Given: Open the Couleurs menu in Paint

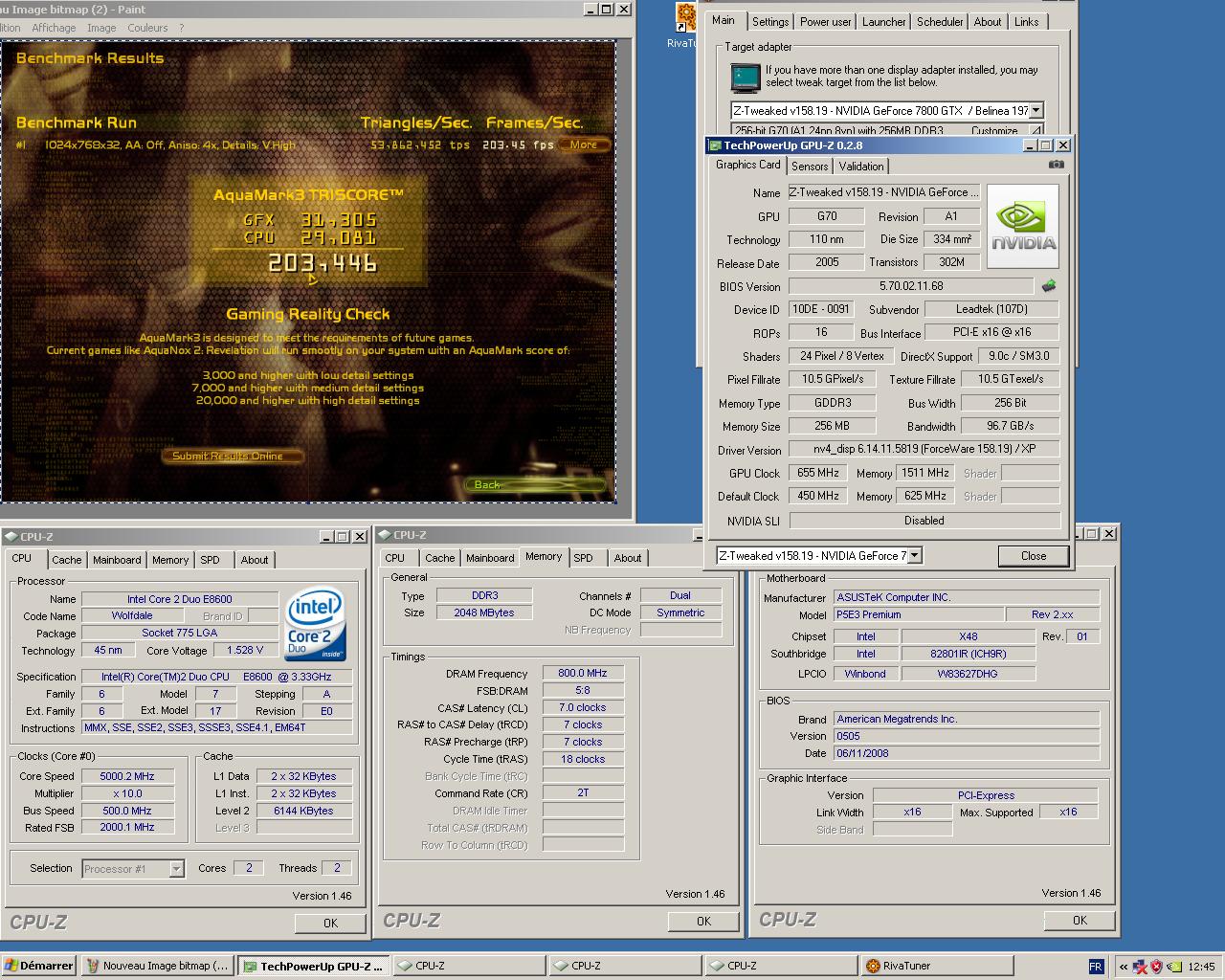Looking at the screenshot, I should [147, 28].
